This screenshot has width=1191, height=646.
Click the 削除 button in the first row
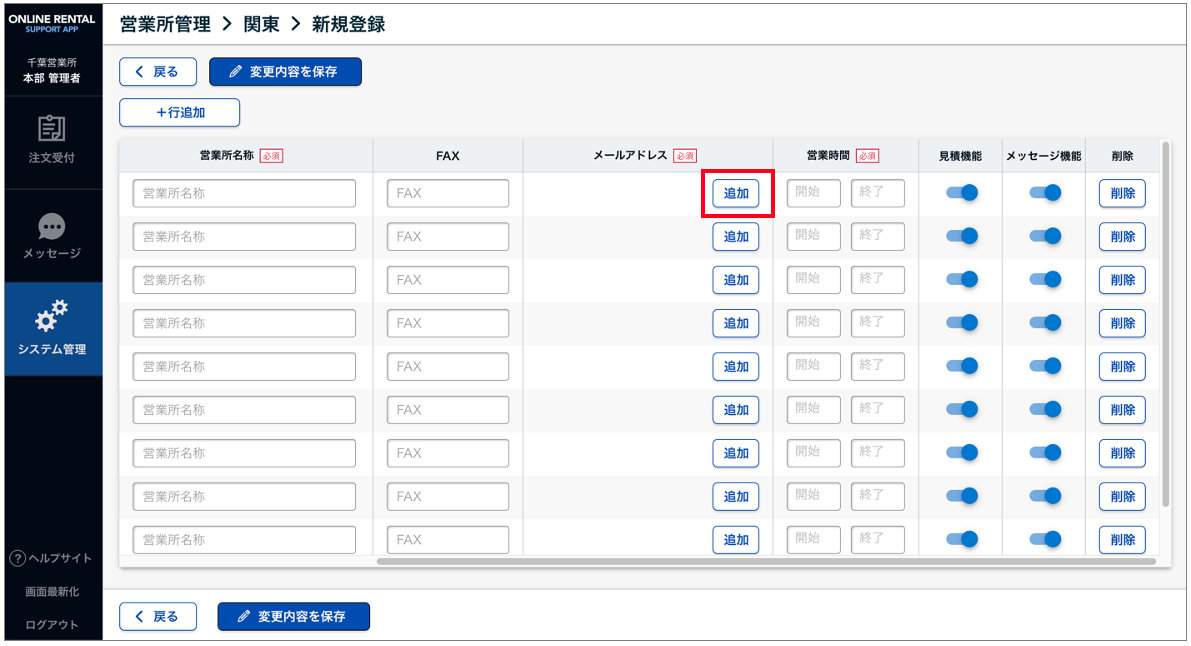1122,194
